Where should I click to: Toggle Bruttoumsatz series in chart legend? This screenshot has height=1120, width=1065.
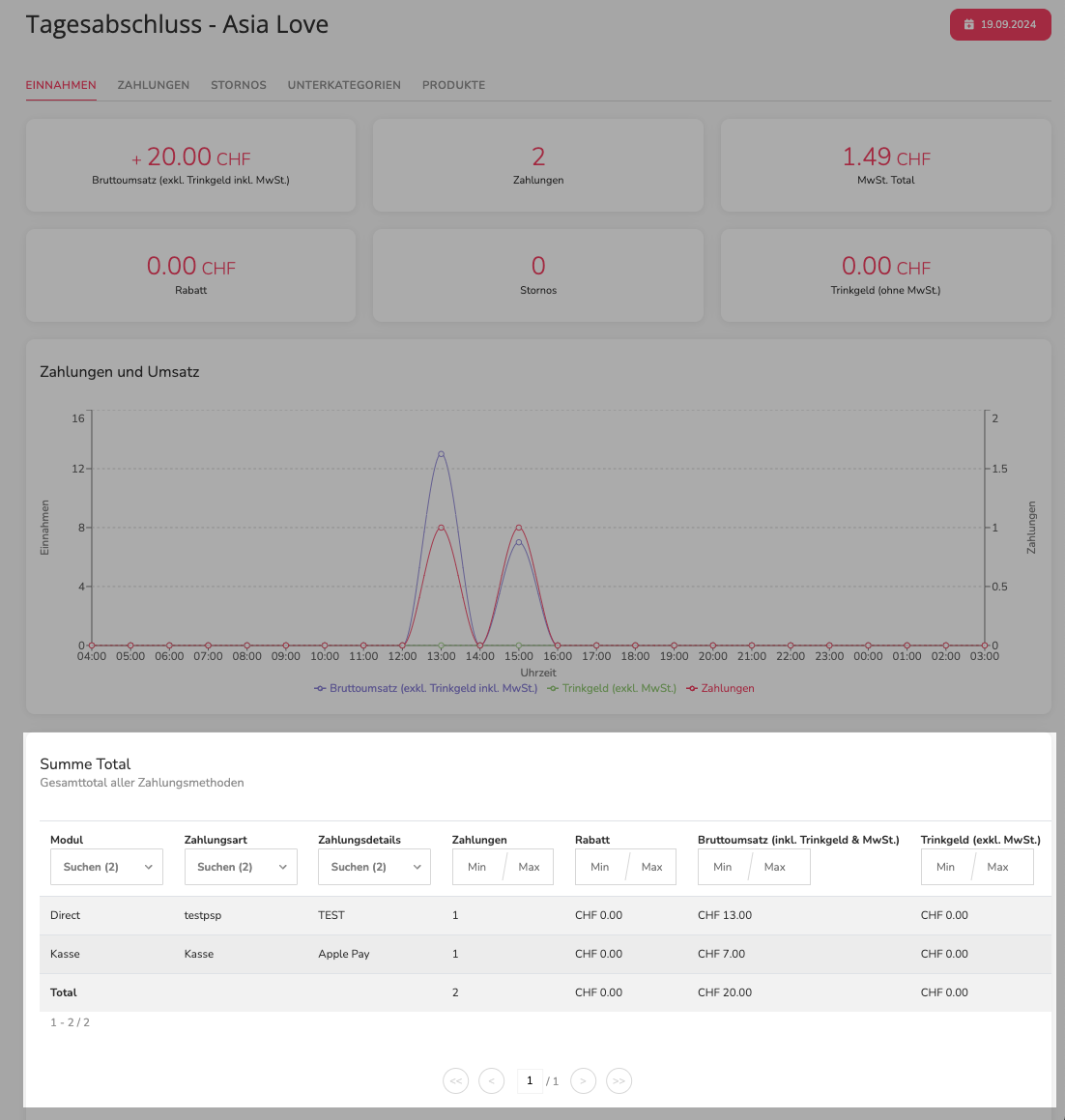[x=426, y=689]
